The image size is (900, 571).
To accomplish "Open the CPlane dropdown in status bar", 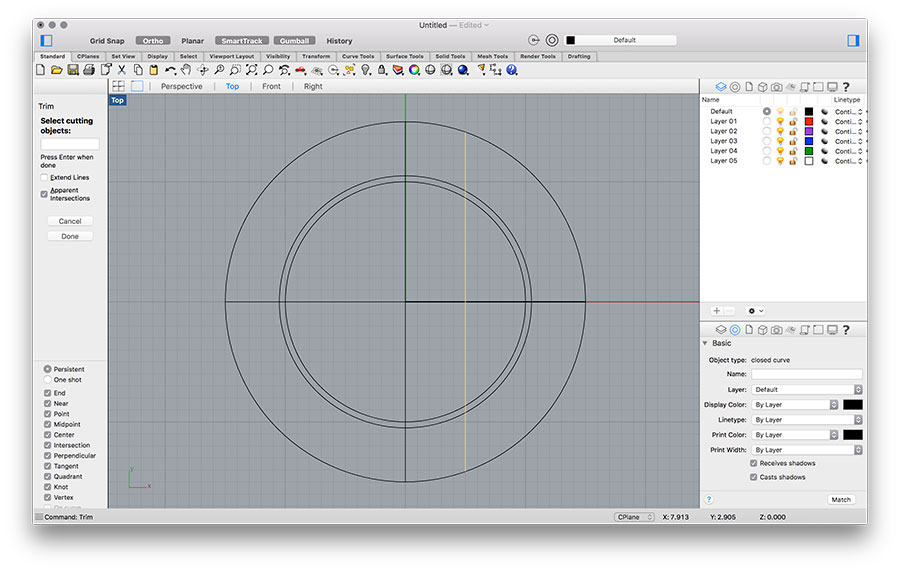I will [634, 517].
